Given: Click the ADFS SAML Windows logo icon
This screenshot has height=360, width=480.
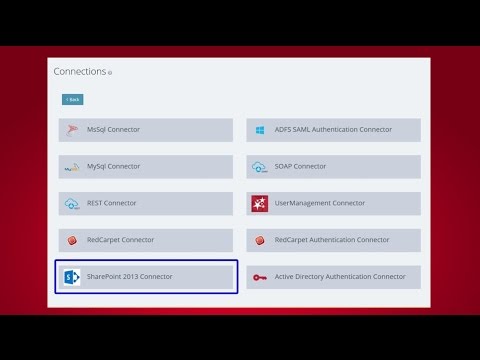Looking at the screenshot, I should [260, 130].
